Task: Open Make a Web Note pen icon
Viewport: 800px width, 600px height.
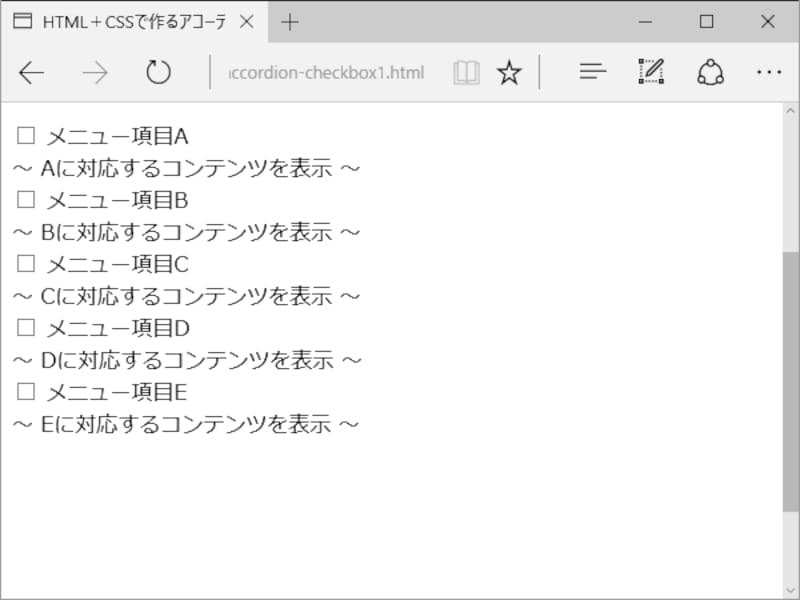Action: [651, 72]
